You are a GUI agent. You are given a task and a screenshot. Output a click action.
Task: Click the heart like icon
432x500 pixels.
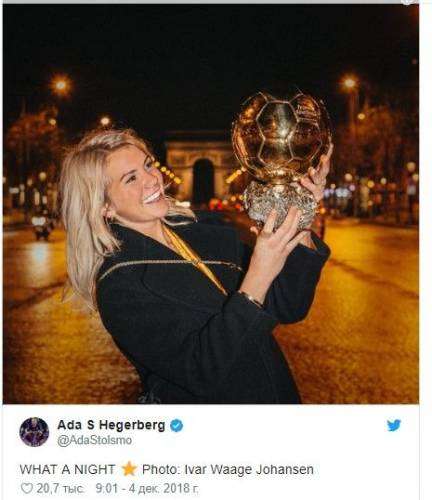click(27, 489)
